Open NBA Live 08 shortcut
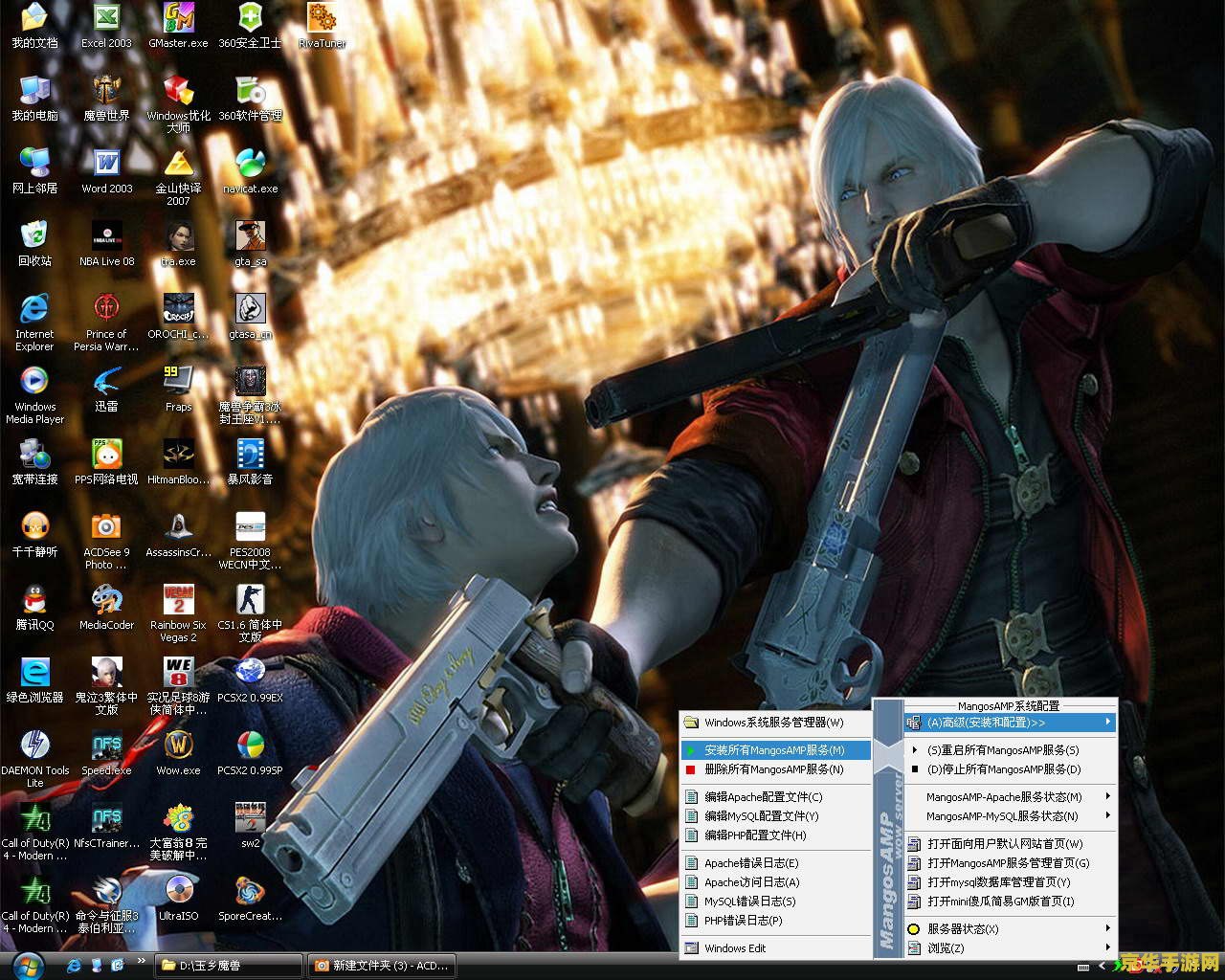The width and height of the screenshot is (1225, 980). point(106,243)
